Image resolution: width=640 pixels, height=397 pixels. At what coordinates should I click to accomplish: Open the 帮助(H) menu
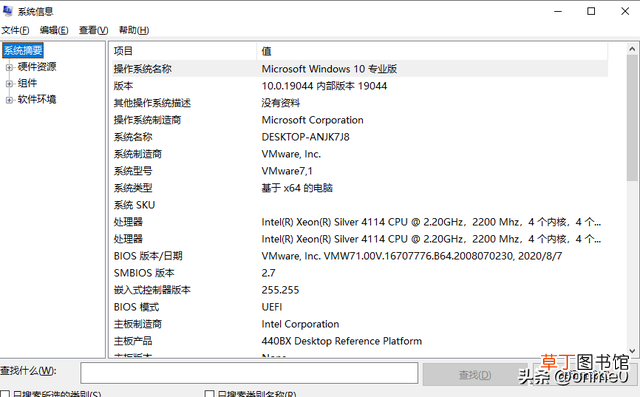coord(134,30)
